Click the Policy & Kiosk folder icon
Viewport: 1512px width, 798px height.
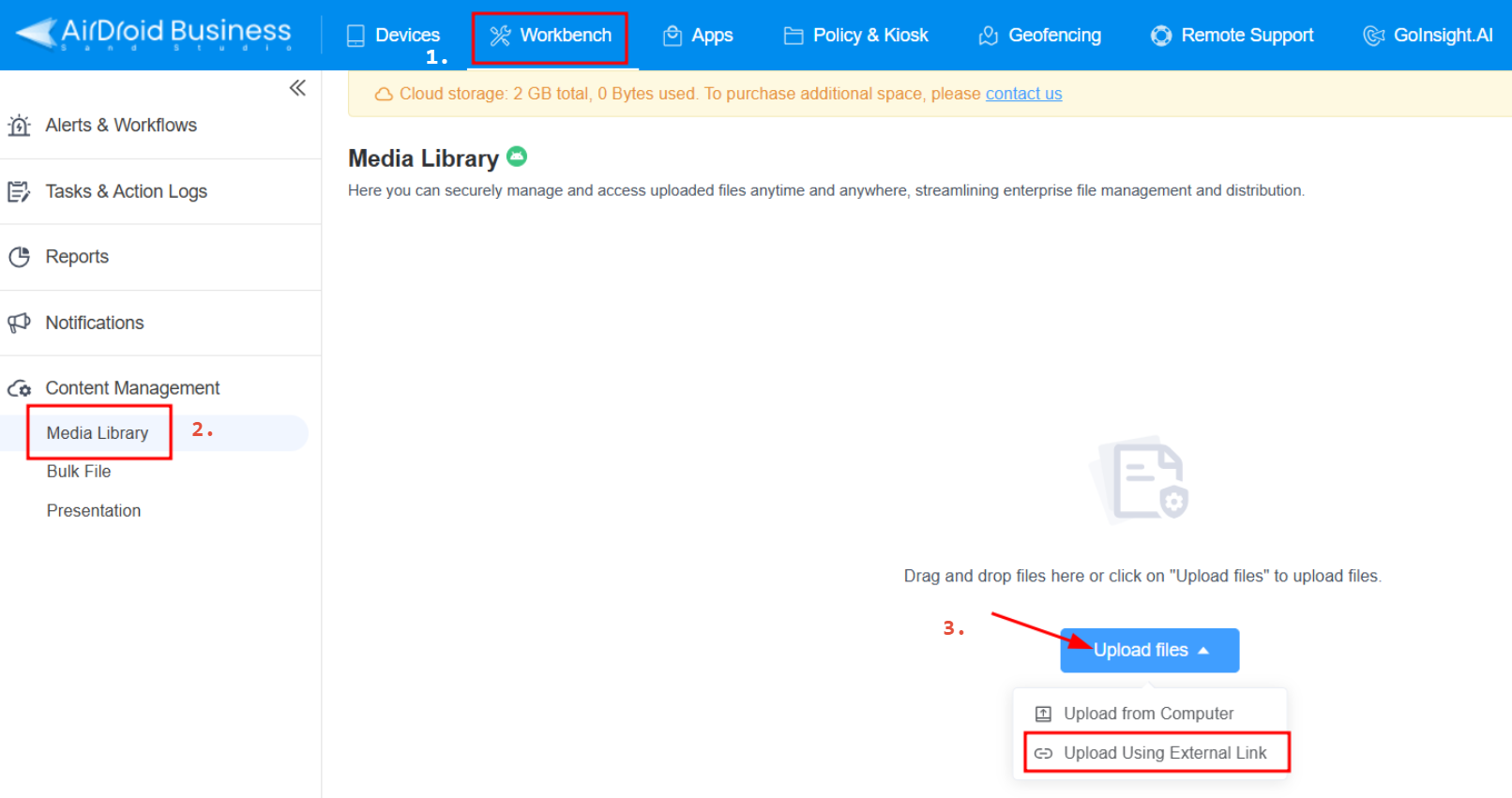pyautogui.click(x=794, y=36)
